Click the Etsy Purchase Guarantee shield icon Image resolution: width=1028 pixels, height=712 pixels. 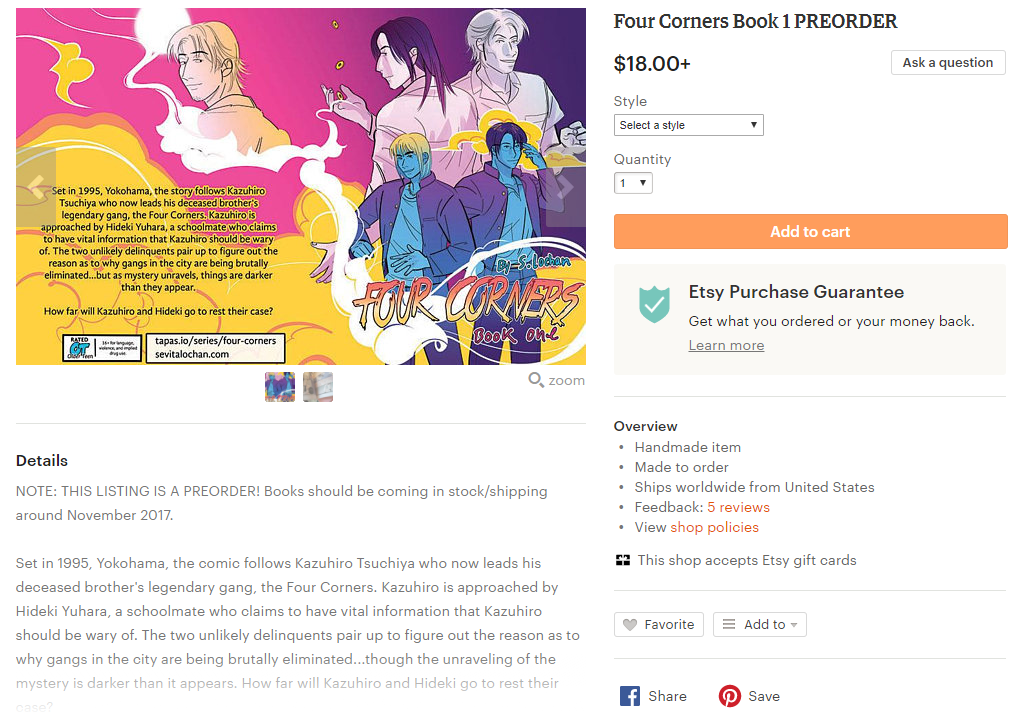pos(654,304)
